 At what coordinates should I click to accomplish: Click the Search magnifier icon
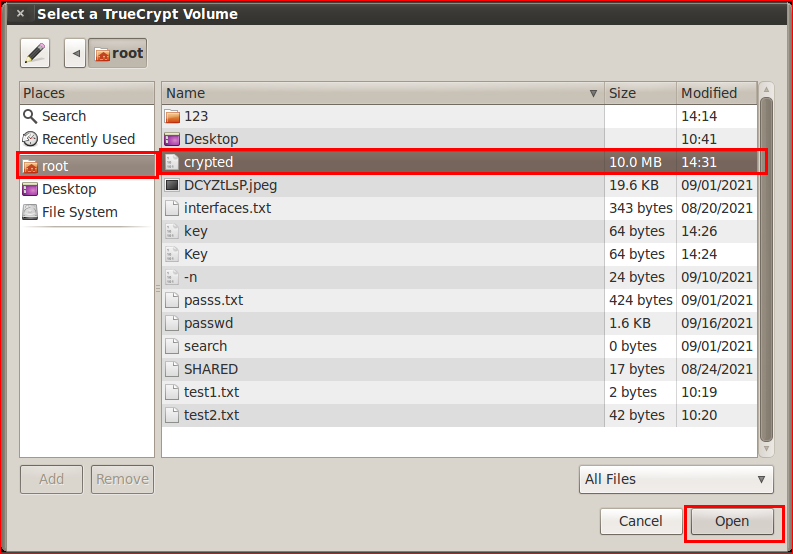(x=30, y=116)
